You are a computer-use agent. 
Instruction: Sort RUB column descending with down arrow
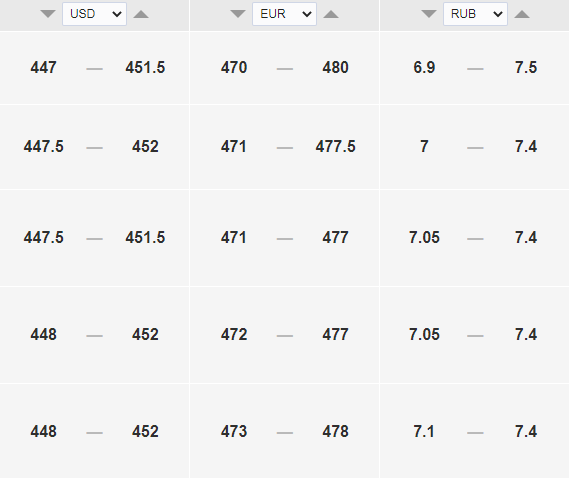tap(429, 14)
